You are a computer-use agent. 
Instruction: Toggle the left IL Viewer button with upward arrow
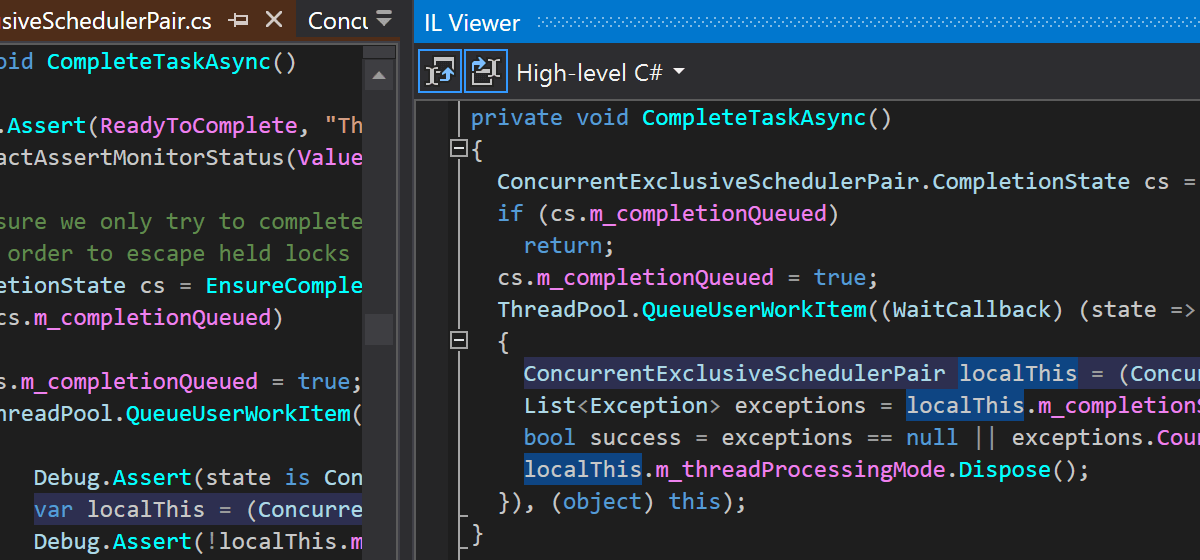tap(441, 72)
